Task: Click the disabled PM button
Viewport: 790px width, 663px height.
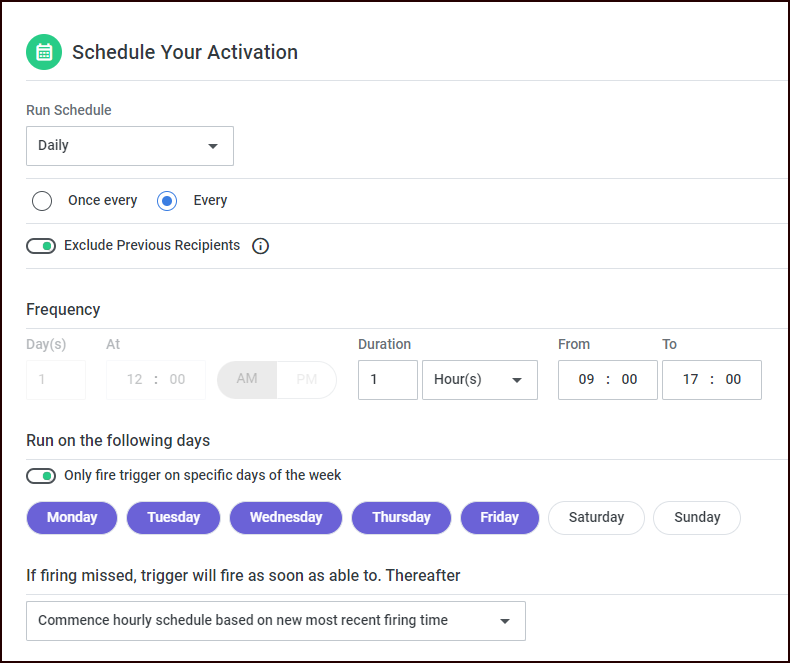Action: coord(306,380)
